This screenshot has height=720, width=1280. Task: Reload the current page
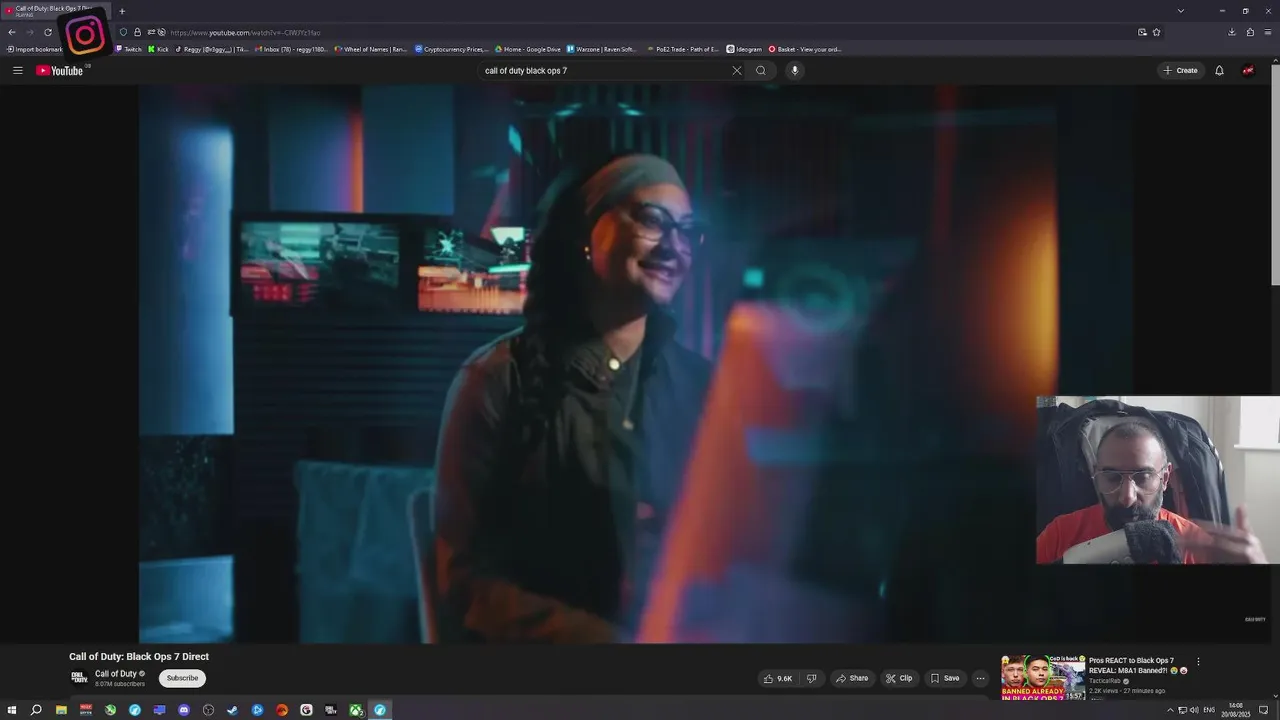(48, 32)
